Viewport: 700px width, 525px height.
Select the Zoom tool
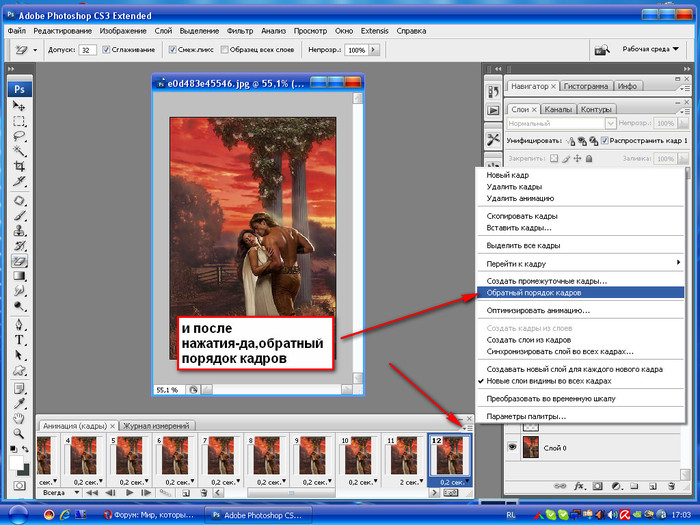click(19, 433)
